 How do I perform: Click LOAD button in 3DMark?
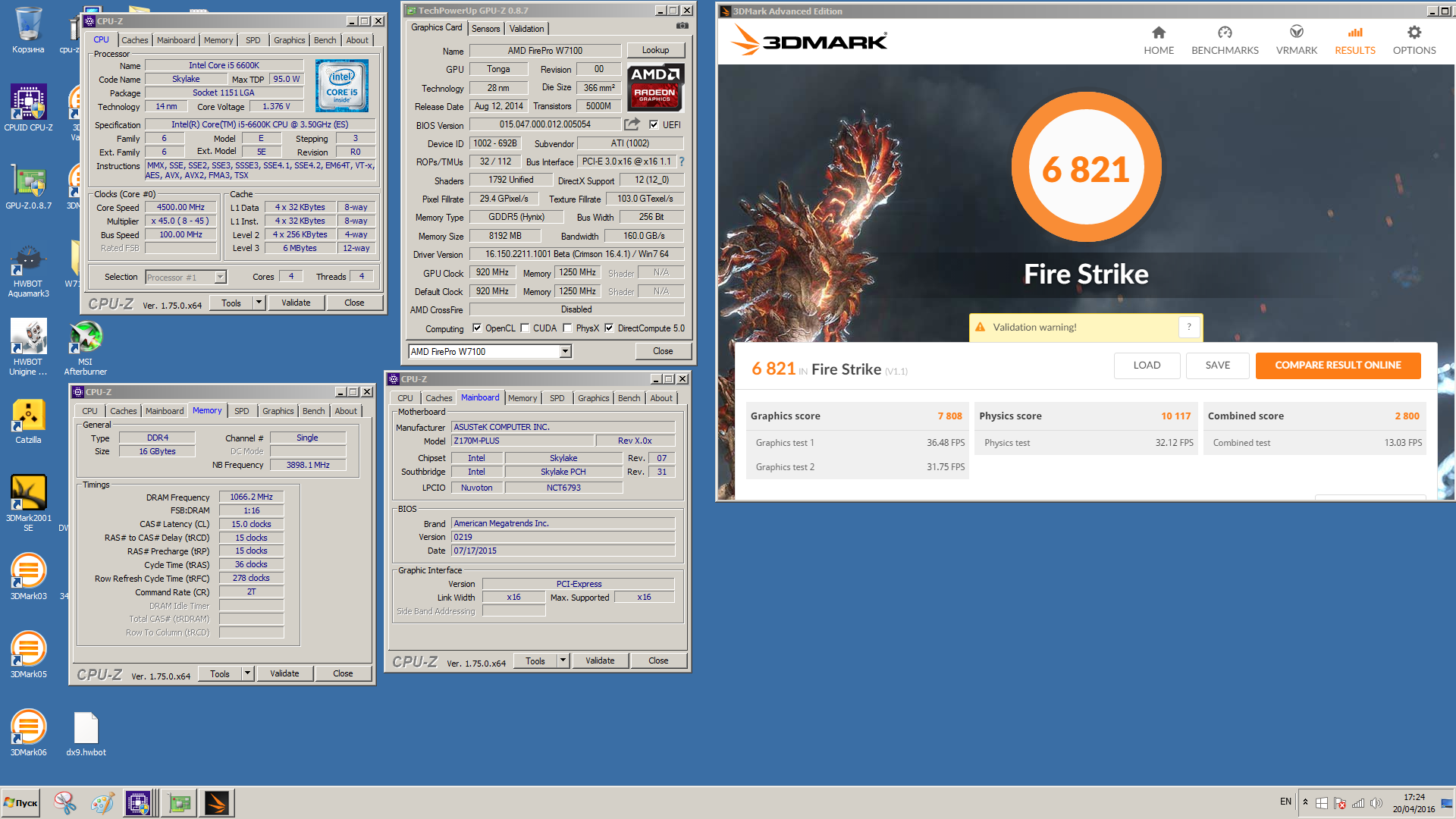[1147, 365]
